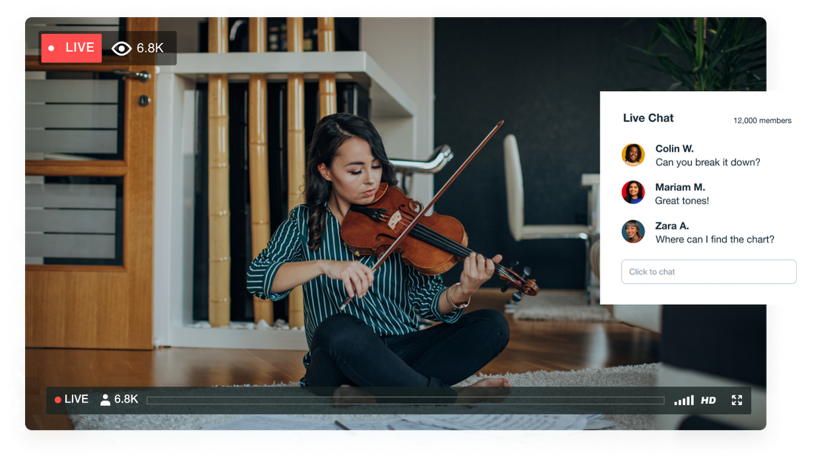Click the eye viewers icon
The width and height of the screenshot is (816, 460).
tap(121, 48)
